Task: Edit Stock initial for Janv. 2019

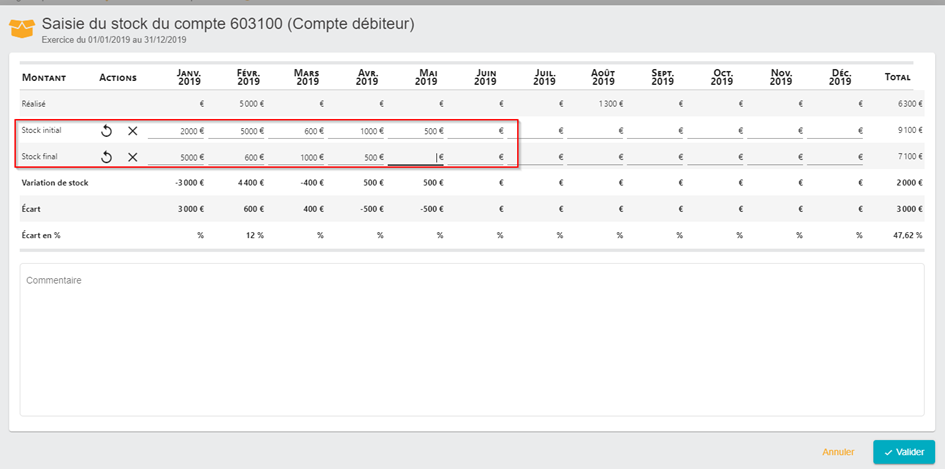Action: (176, 130)
